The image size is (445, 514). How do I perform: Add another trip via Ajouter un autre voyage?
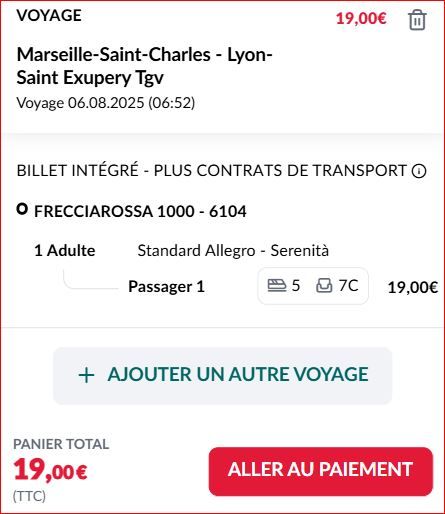point(222,376)
